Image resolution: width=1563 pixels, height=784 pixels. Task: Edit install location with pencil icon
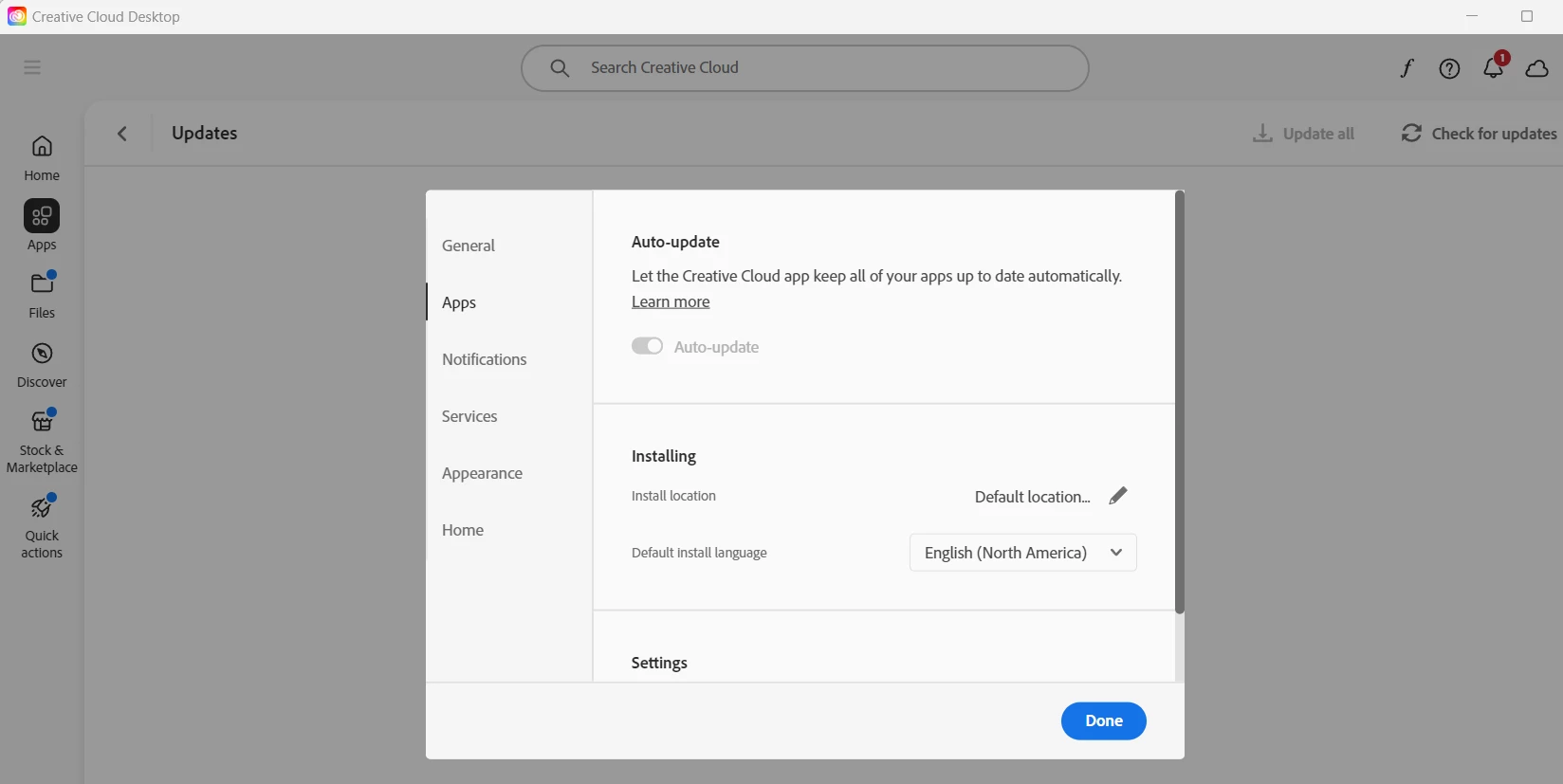tap(1118, 496)
